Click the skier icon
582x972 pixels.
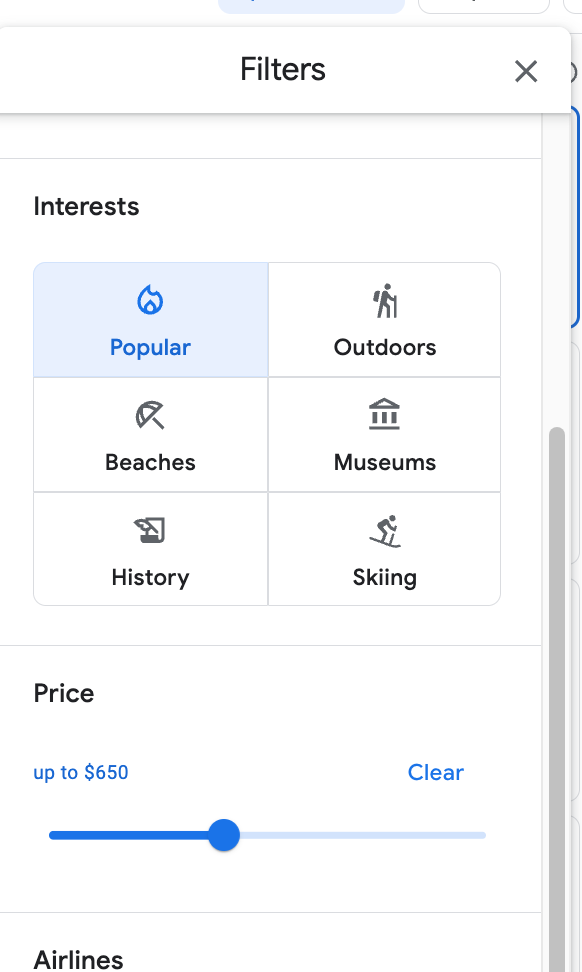(x=385, y=531)
